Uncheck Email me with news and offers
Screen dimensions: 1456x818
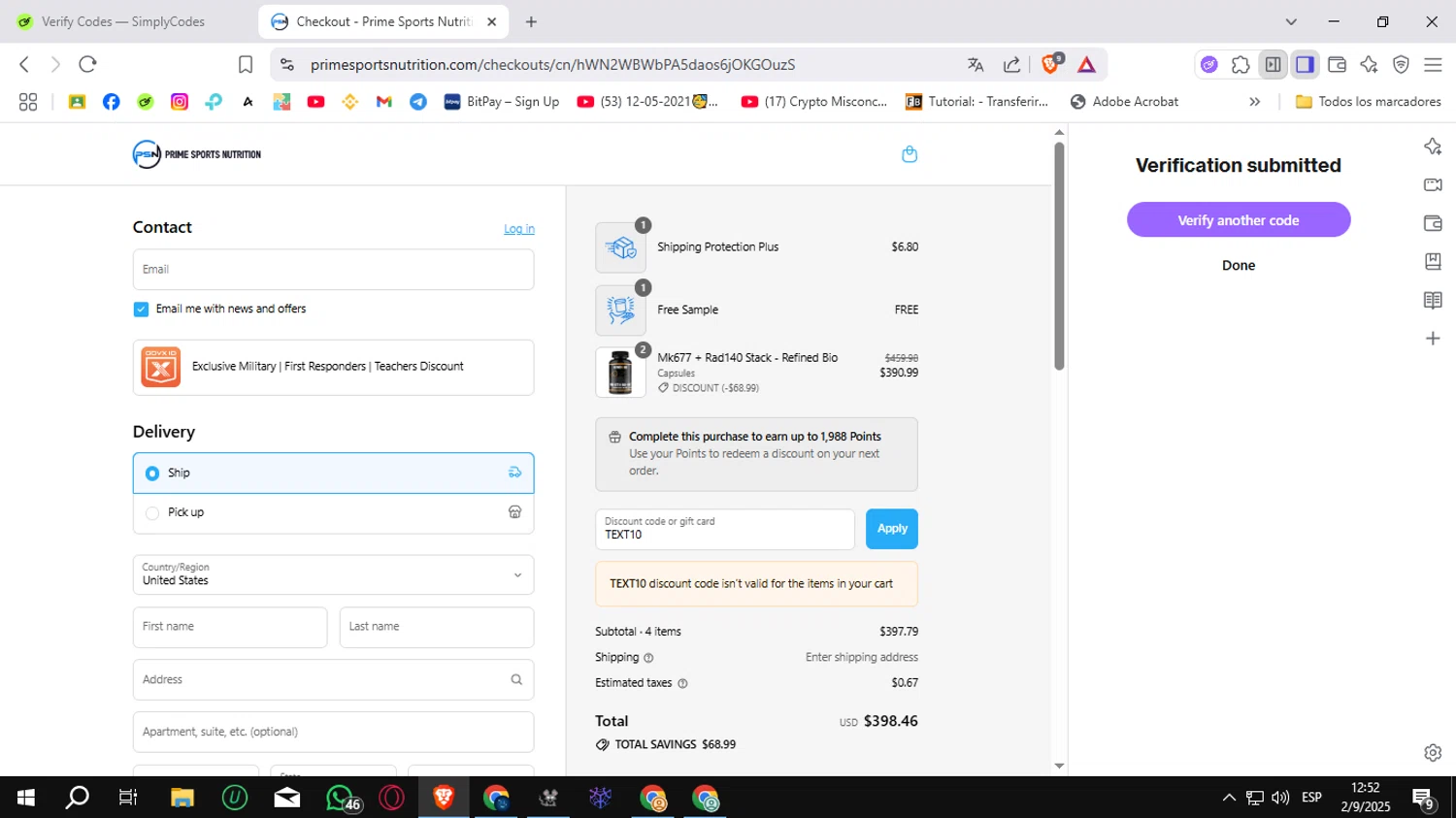141,309
